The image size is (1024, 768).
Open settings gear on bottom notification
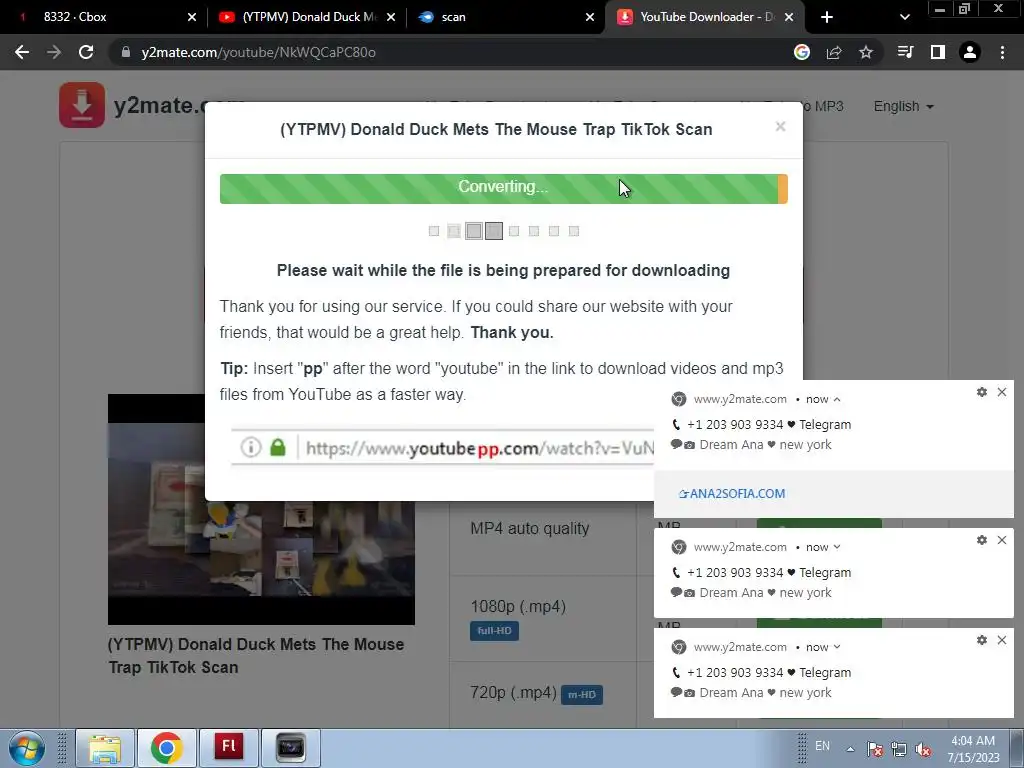[x=982, y=640]
